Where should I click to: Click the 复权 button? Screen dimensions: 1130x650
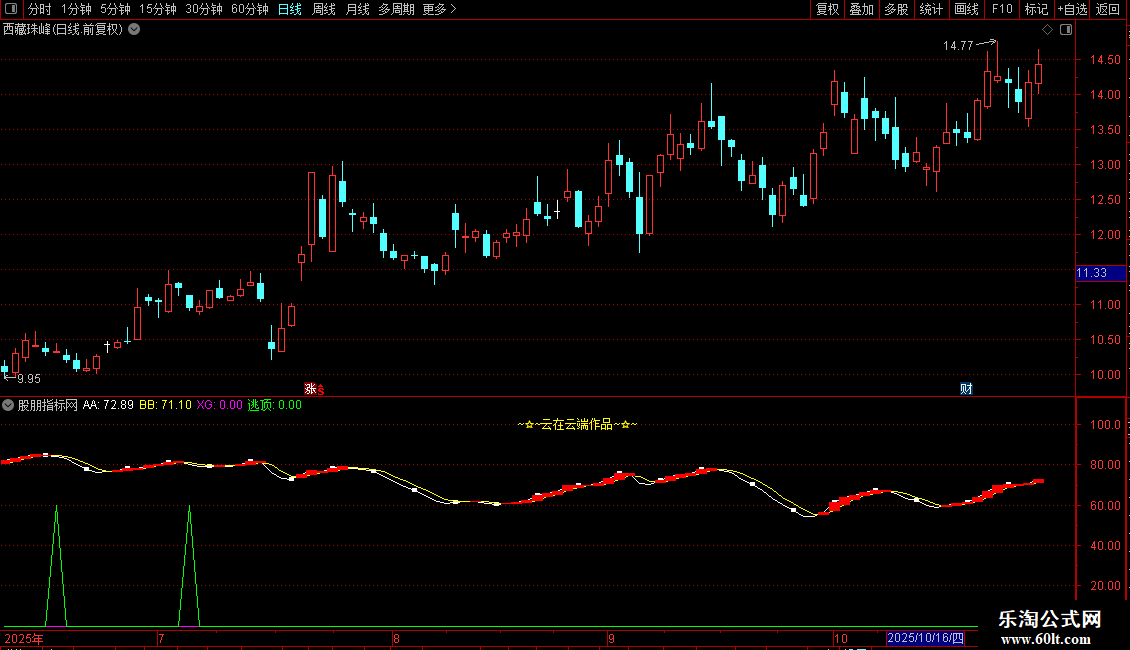tap(827, 9)
